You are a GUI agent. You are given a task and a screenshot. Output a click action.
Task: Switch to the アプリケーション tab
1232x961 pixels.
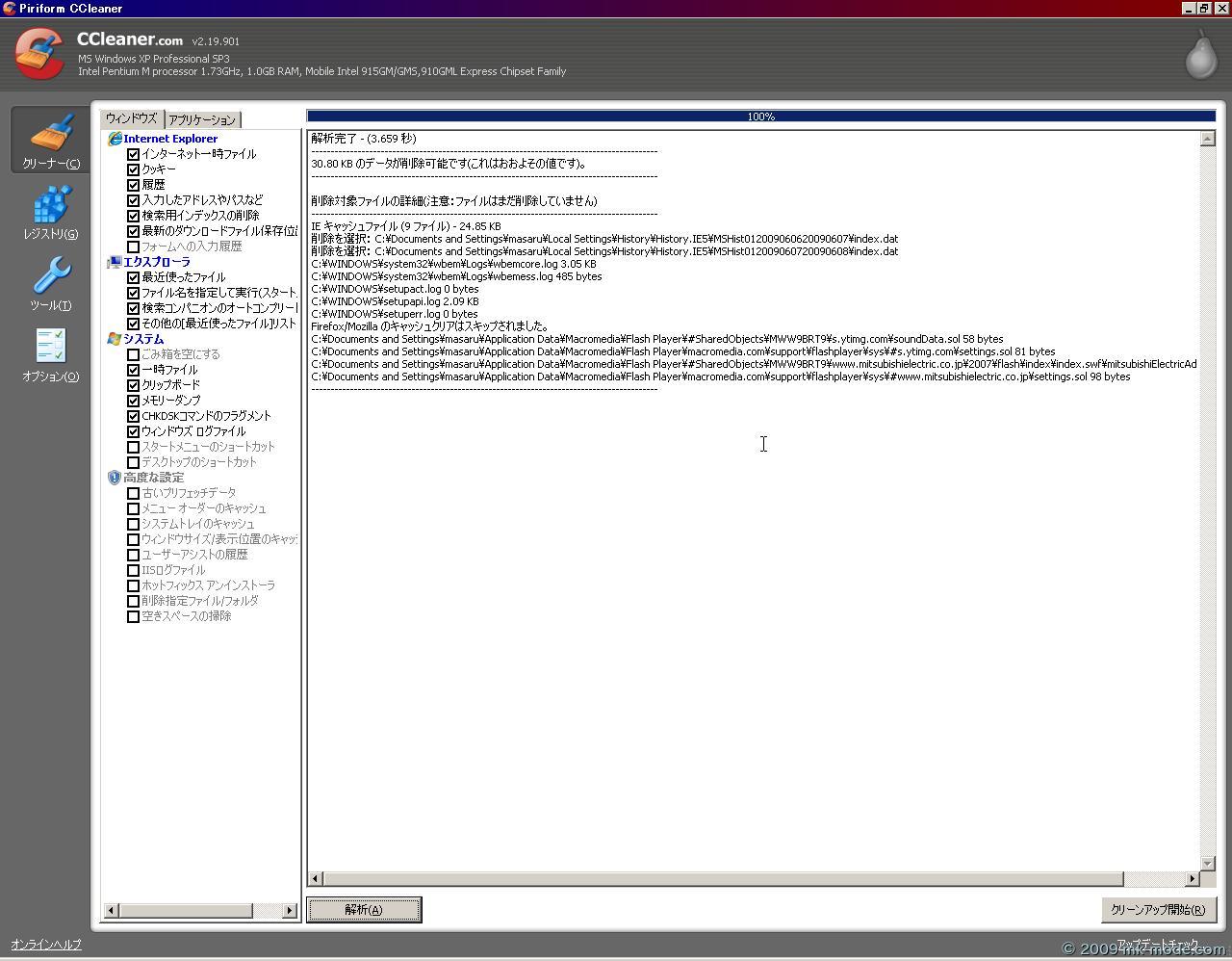(x=201, y=119)
